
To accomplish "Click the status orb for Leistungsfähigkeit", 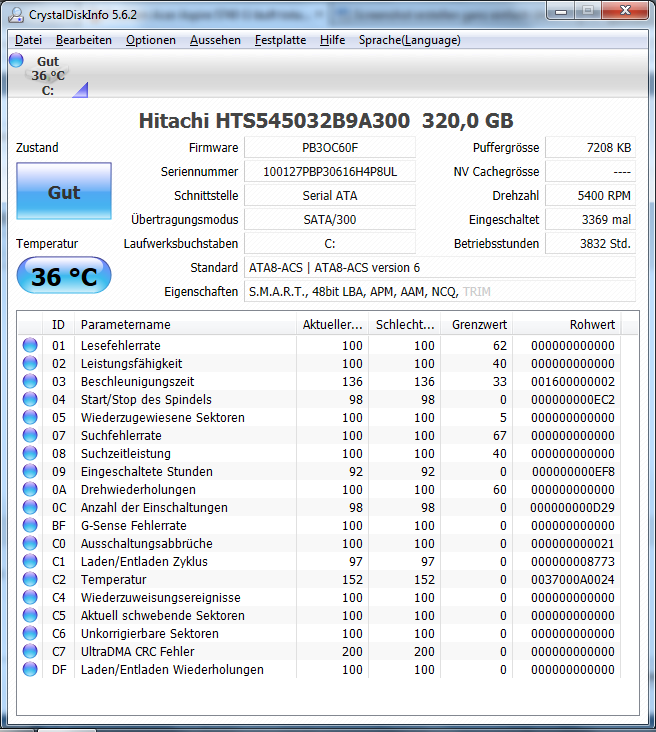I will pyautogui.click(x=30, y=363).
